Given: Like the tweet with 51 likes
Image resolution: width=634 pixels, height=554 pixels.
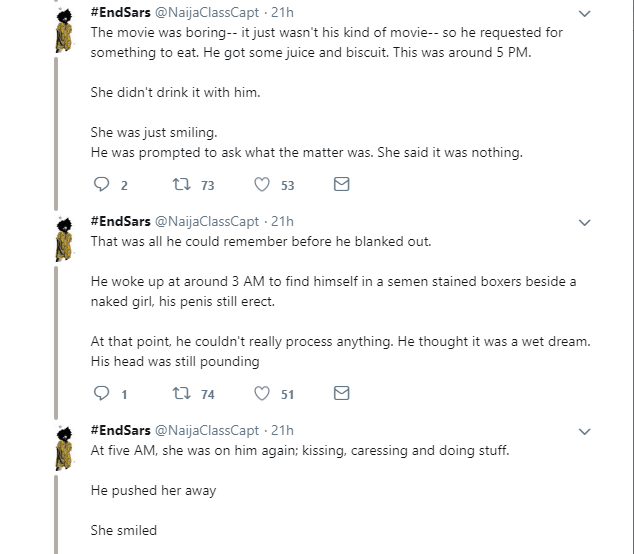Looking at the screenshot, I should pos(263,394).
